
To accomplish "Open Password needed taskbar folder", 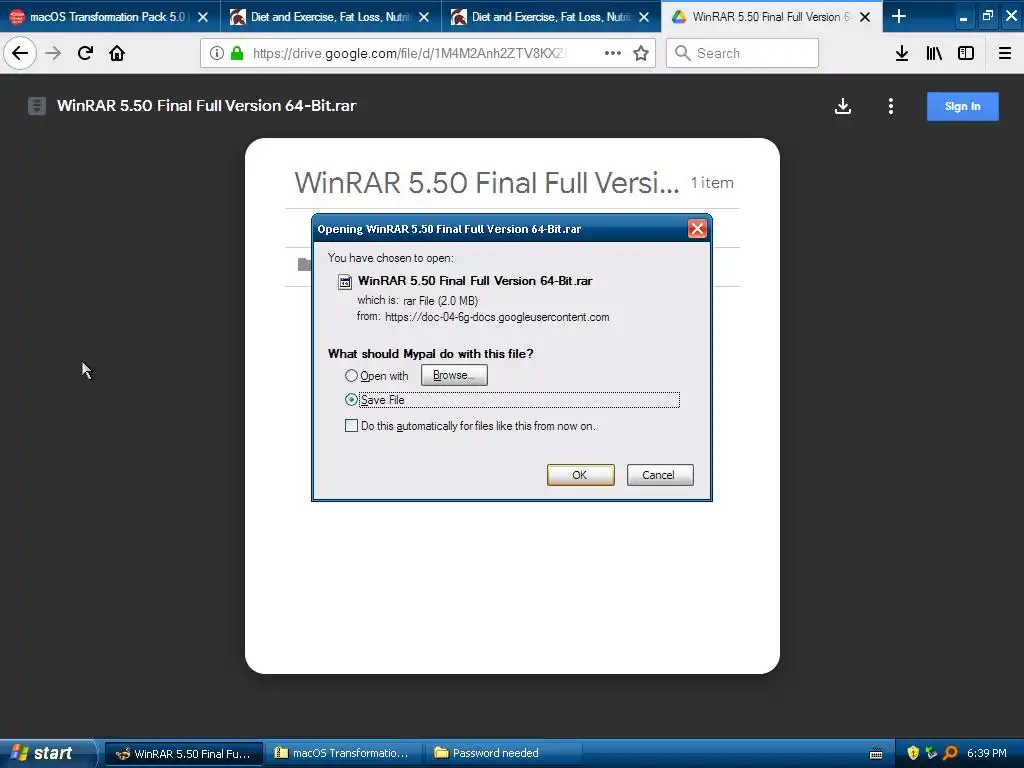I will pyautogui.click(x=503, y=754).
